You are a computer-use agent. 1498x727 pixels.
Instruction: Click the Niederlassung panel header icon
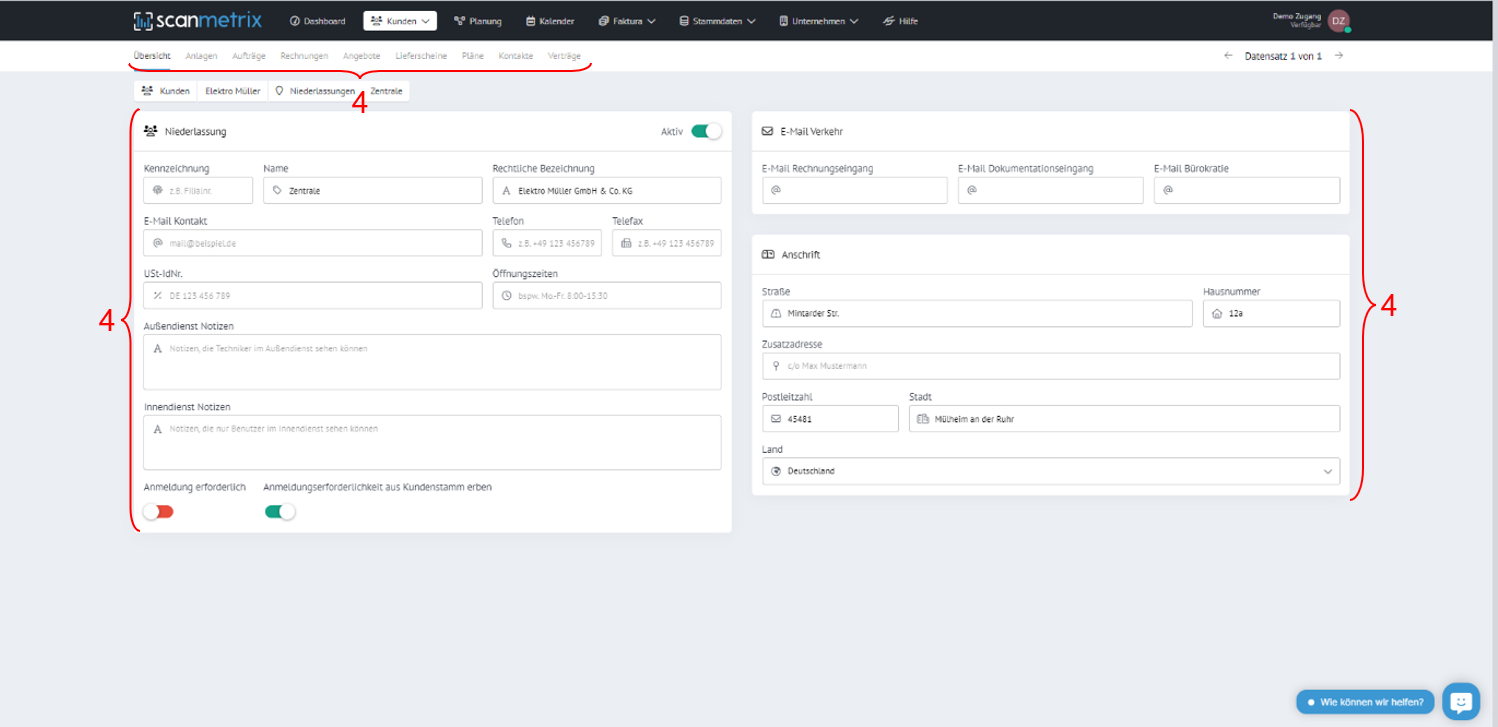coord(150,131)
